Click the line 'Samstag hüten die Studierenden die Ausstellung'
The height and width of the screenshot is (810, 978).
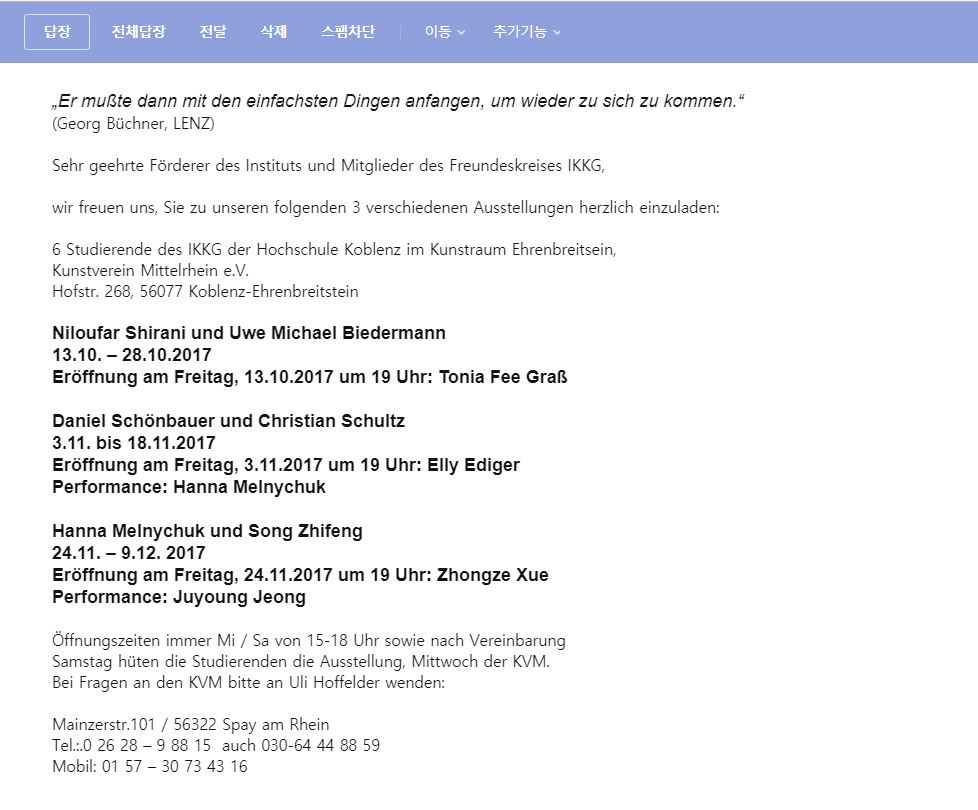point(301,662)
